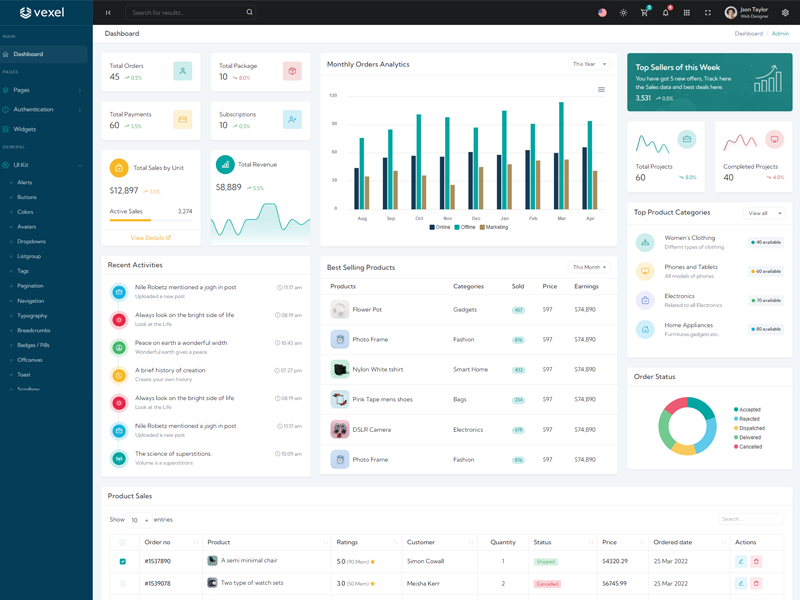The image size is (800, 600).
Task: Open the chart hamburger menu icon
Action: click(x=601, y=90)
